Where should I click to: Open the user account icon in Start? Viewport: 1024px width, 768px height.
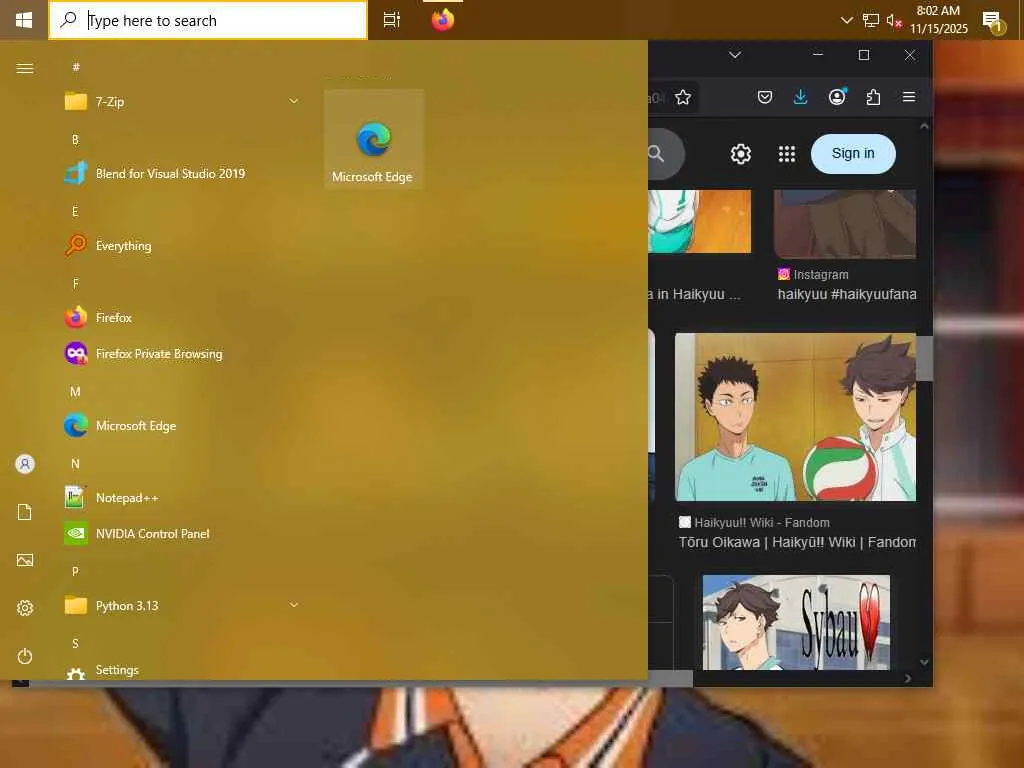pyautogui.click(x=25, y=464)
